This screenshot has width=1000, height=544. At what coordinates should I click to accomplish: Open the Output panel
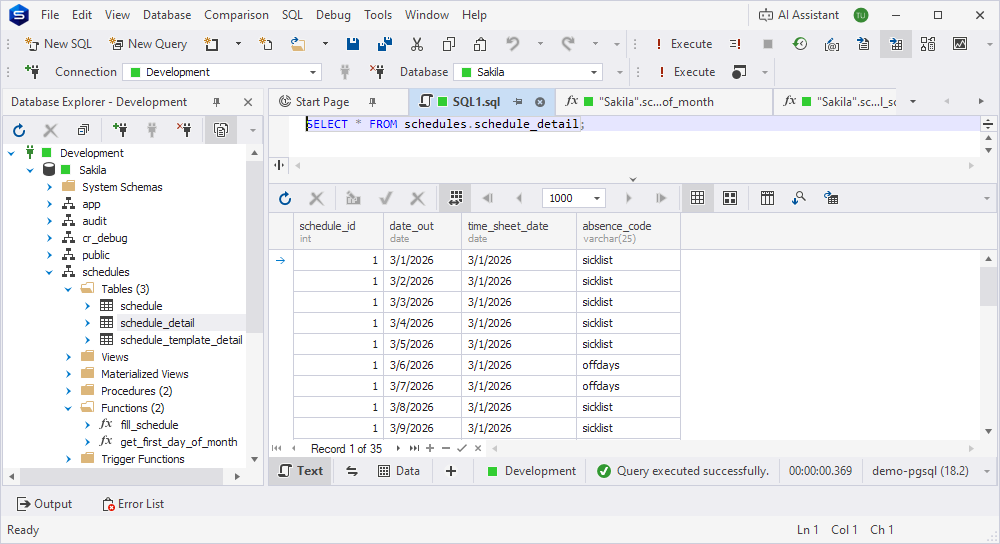(44, 504)
